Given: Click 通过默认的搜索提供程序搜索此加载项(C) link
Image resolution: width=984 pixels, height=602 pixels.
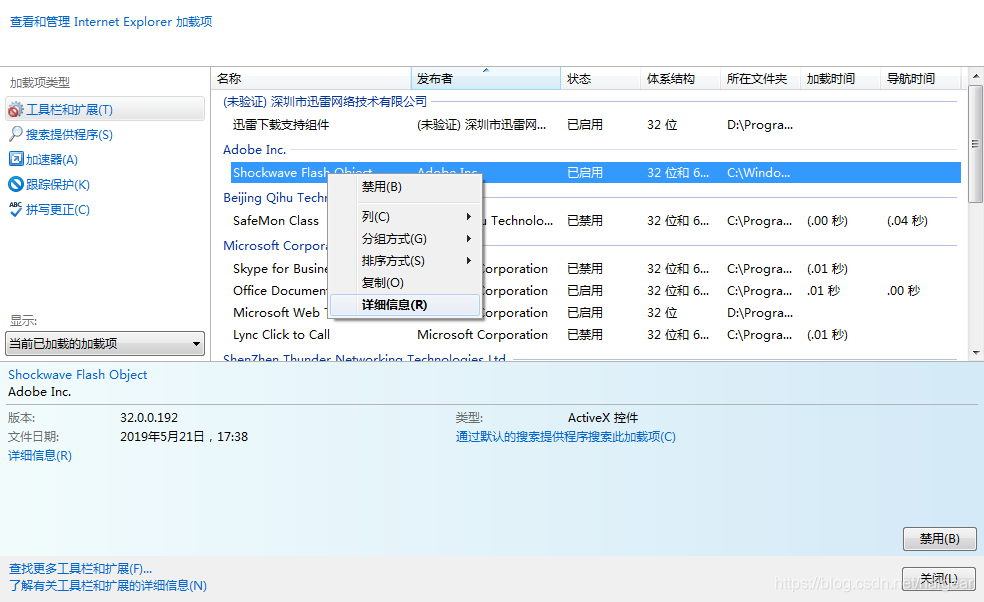Looking at the screenshot, I should (x=565, y=437).
